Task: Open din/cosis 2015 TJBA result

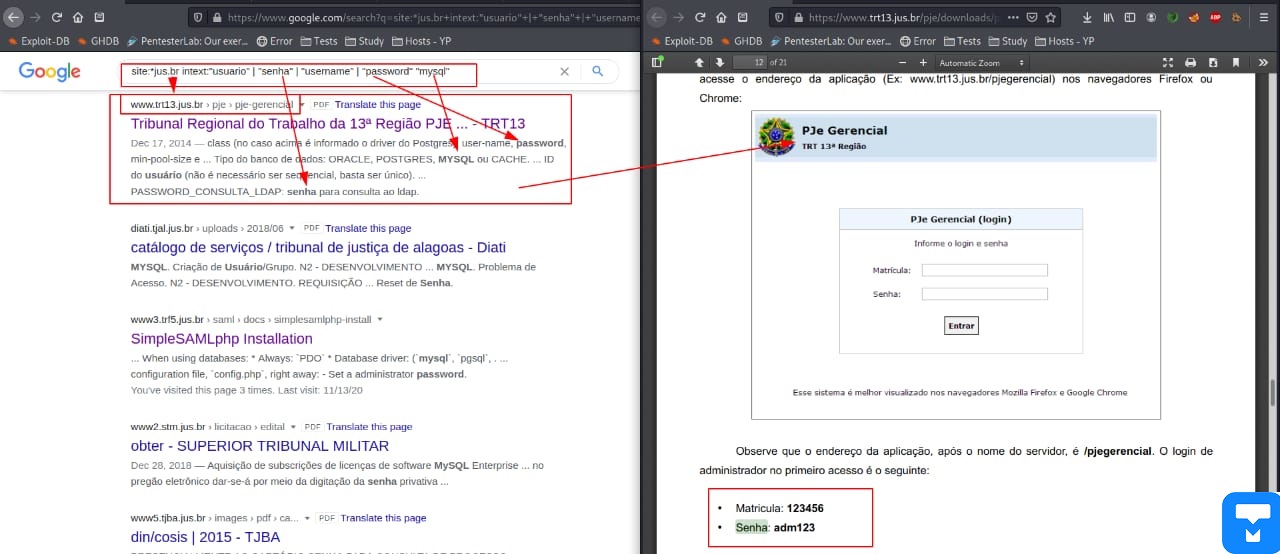Action: [x=206, y=537]
